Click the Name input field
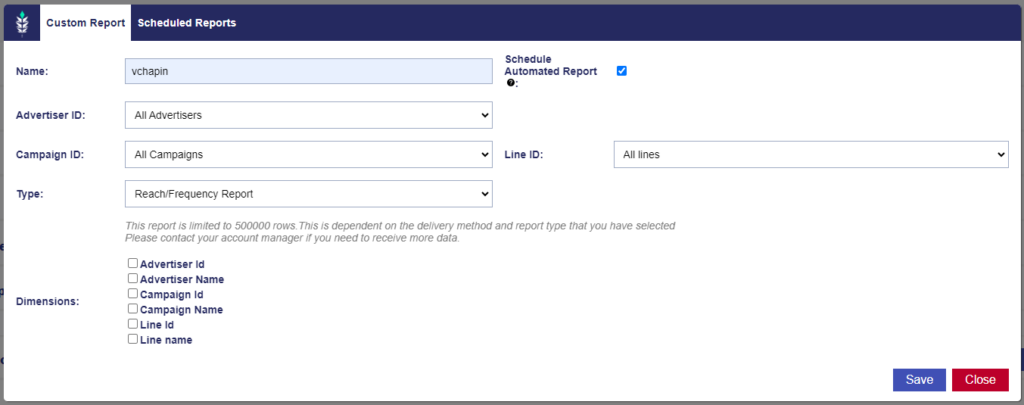The height and width of the screenshot is (405, 1024). click(308, 71)
